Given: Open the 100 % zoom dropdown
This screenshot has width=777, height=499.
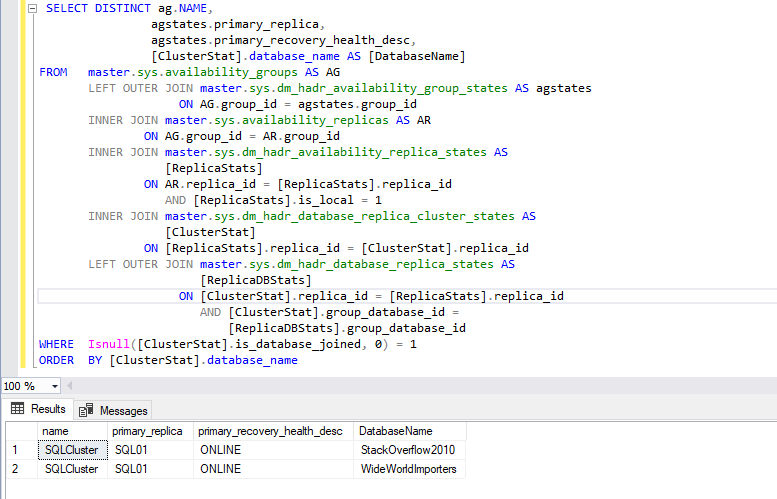Looking at the screenshot, I should pyautogui.click(x=55, y=386).
